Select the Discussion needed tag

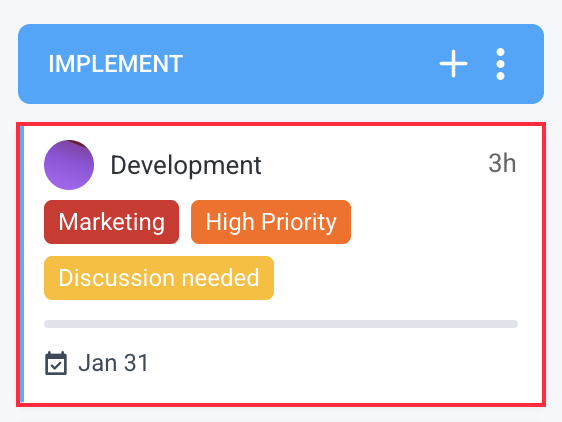159,278
